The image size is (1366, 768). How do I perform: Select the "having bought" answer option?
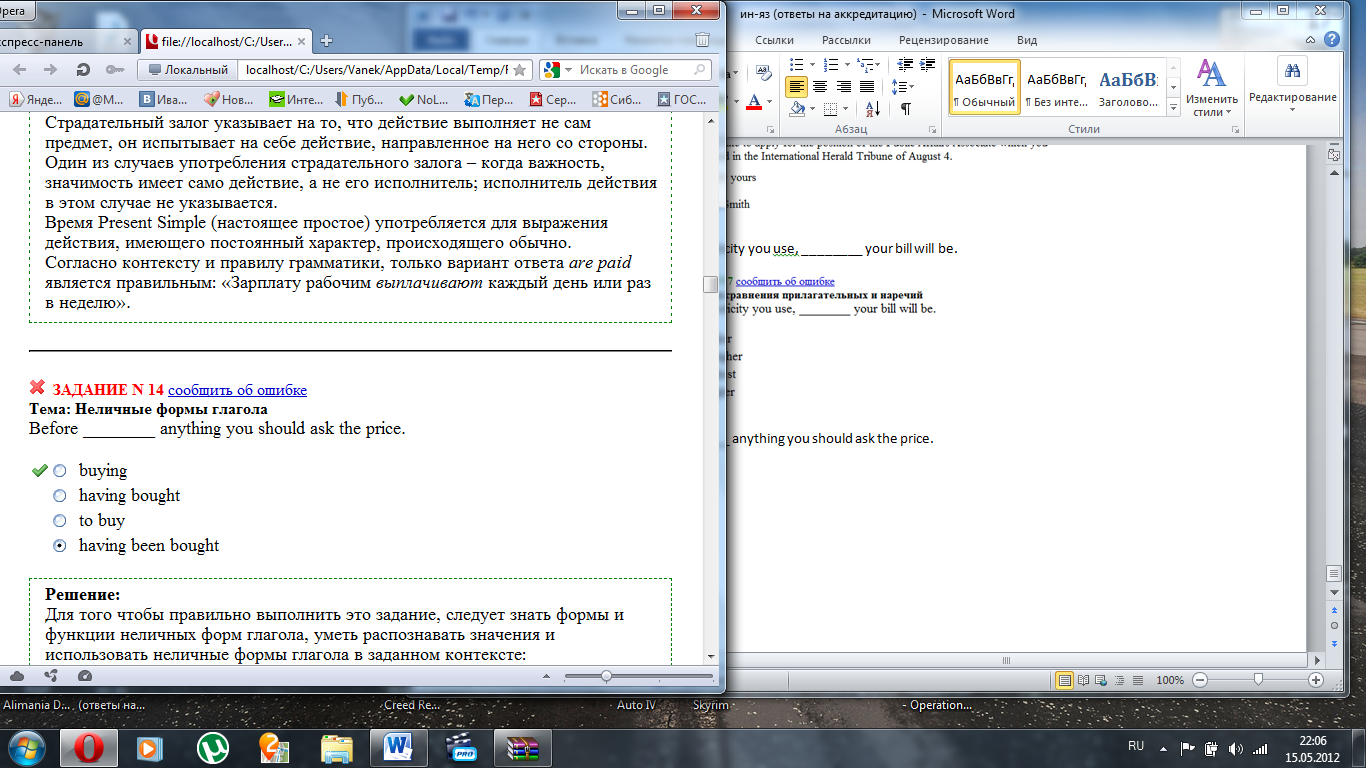tap(60, 495)
